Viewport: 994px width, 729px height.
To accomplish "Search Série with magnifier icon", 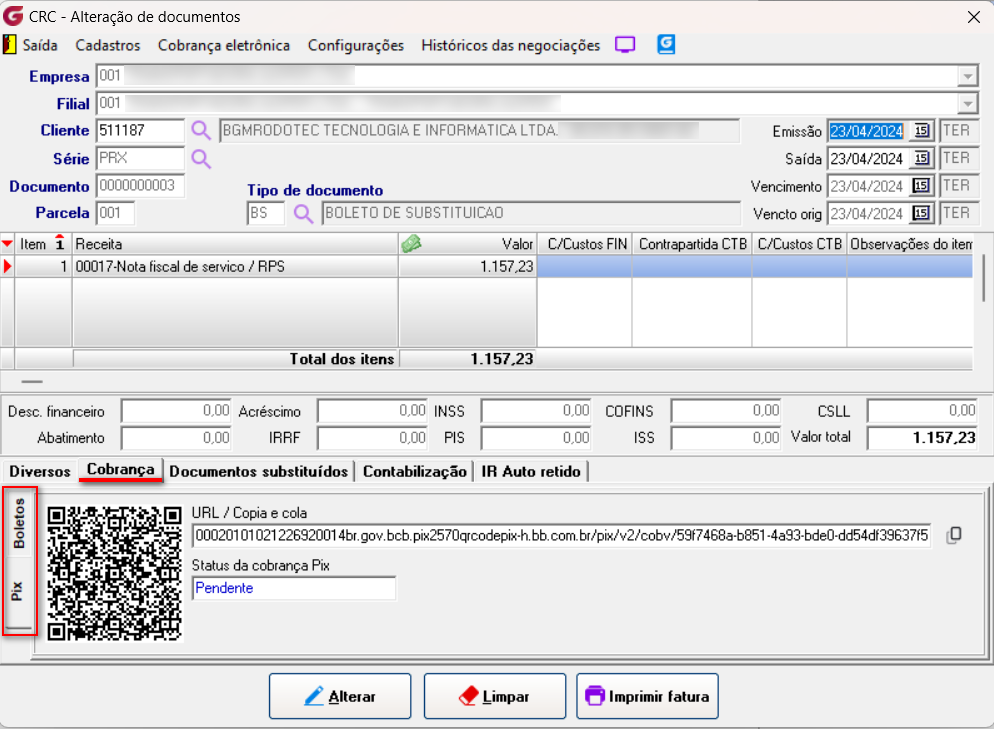I will pos(201,158).
